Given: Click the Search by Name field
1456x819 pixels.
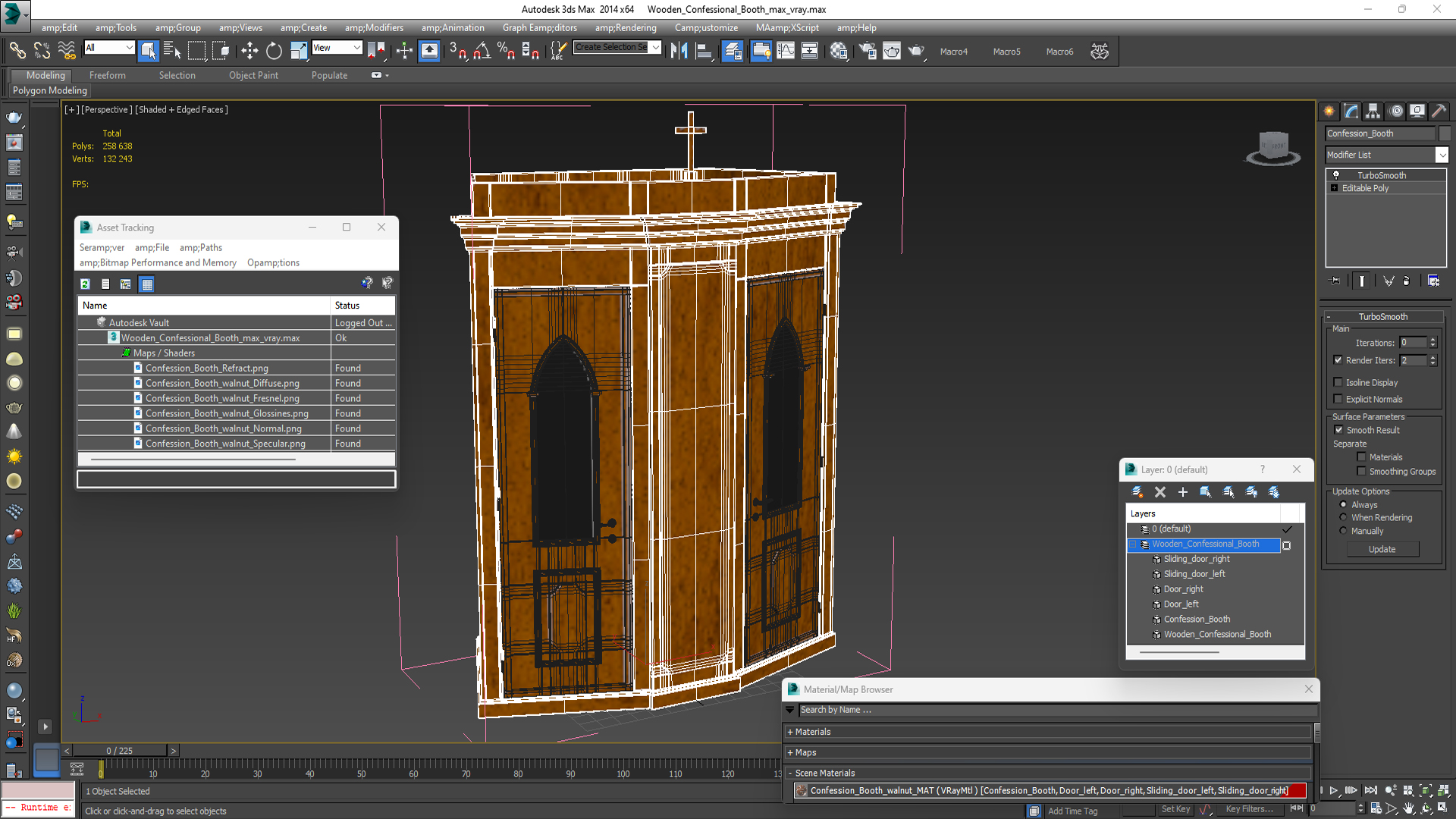Looking at the screenshot, I should point(1057,710).
